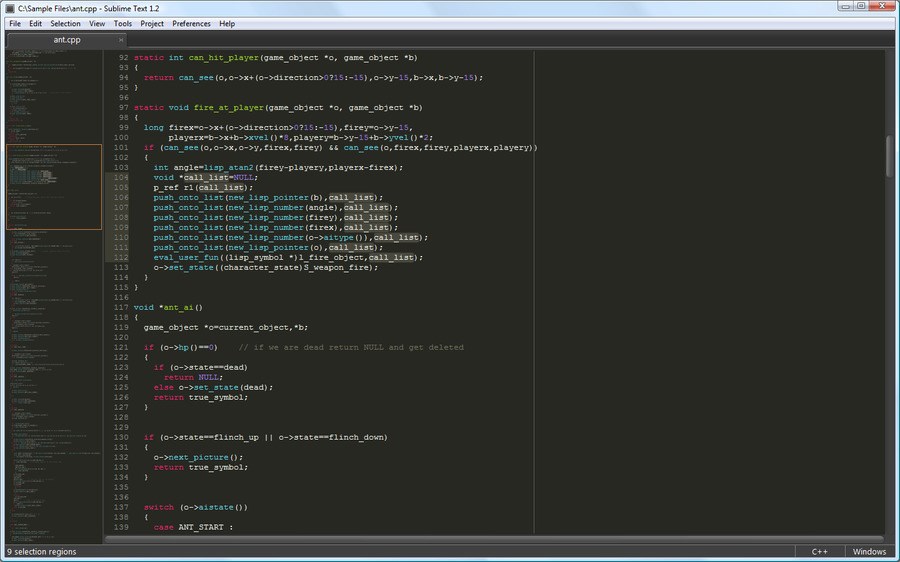900x562 pixels.
Task: Click the vertical scrollbar thumb
Action: tap(890, 157)
